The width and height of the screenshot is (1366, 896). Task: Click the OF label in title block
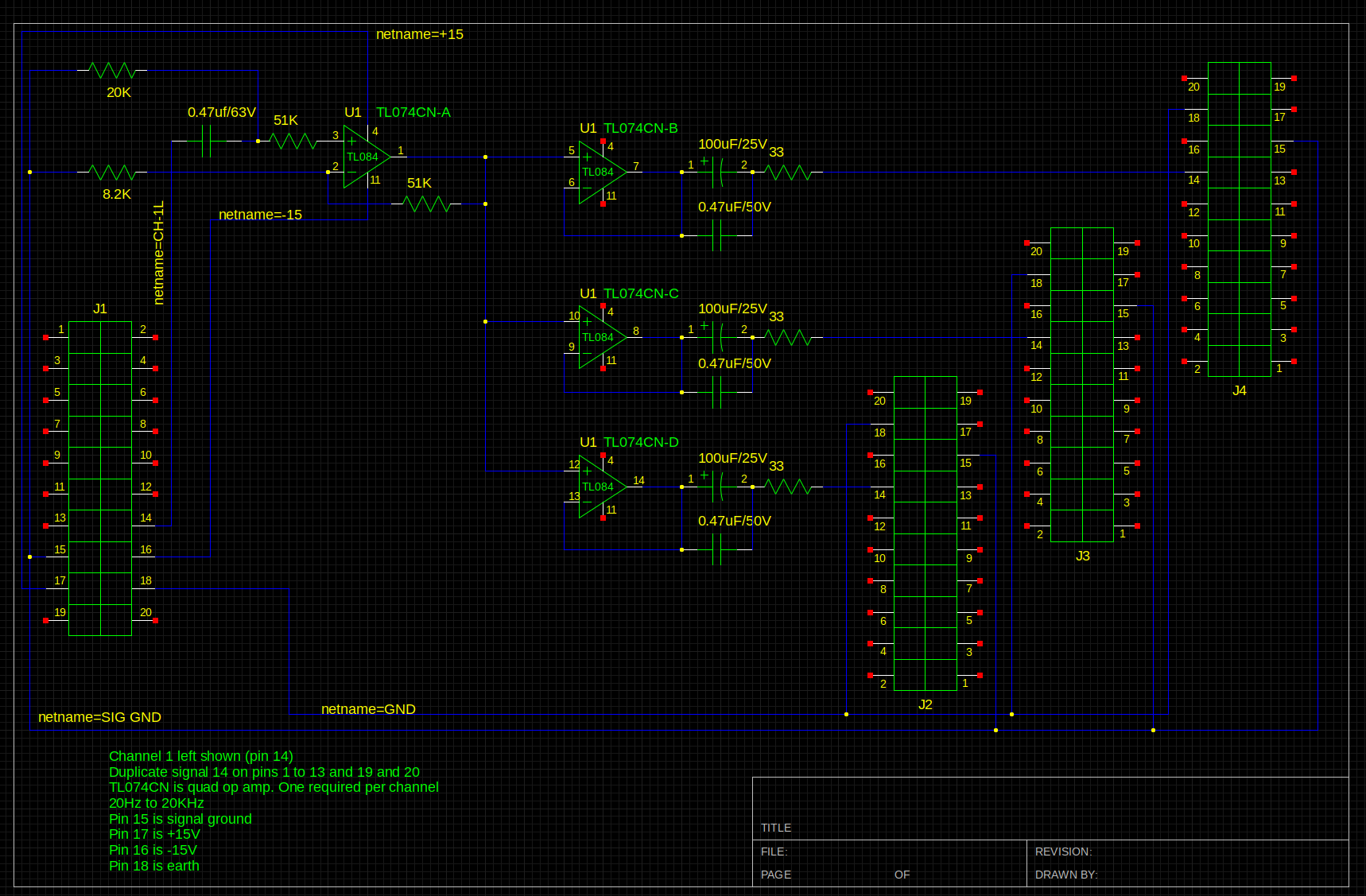pos(902,875)
